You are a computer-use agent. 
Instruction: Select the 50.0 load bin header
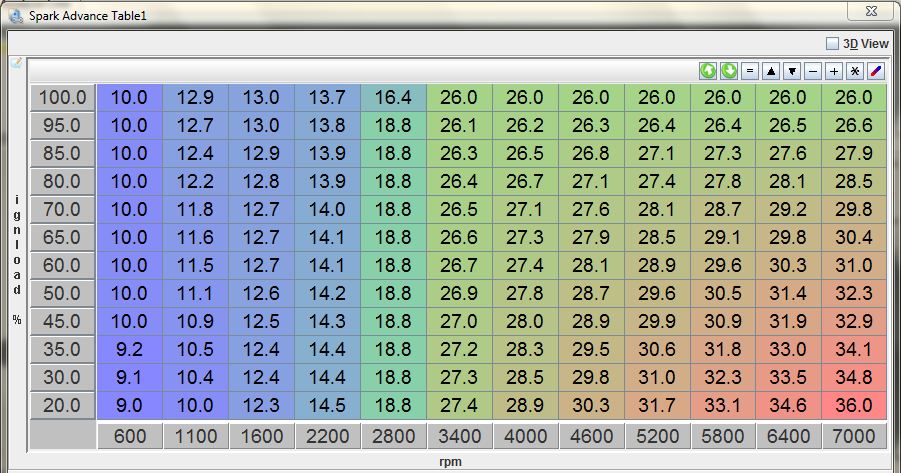point(62,294)
